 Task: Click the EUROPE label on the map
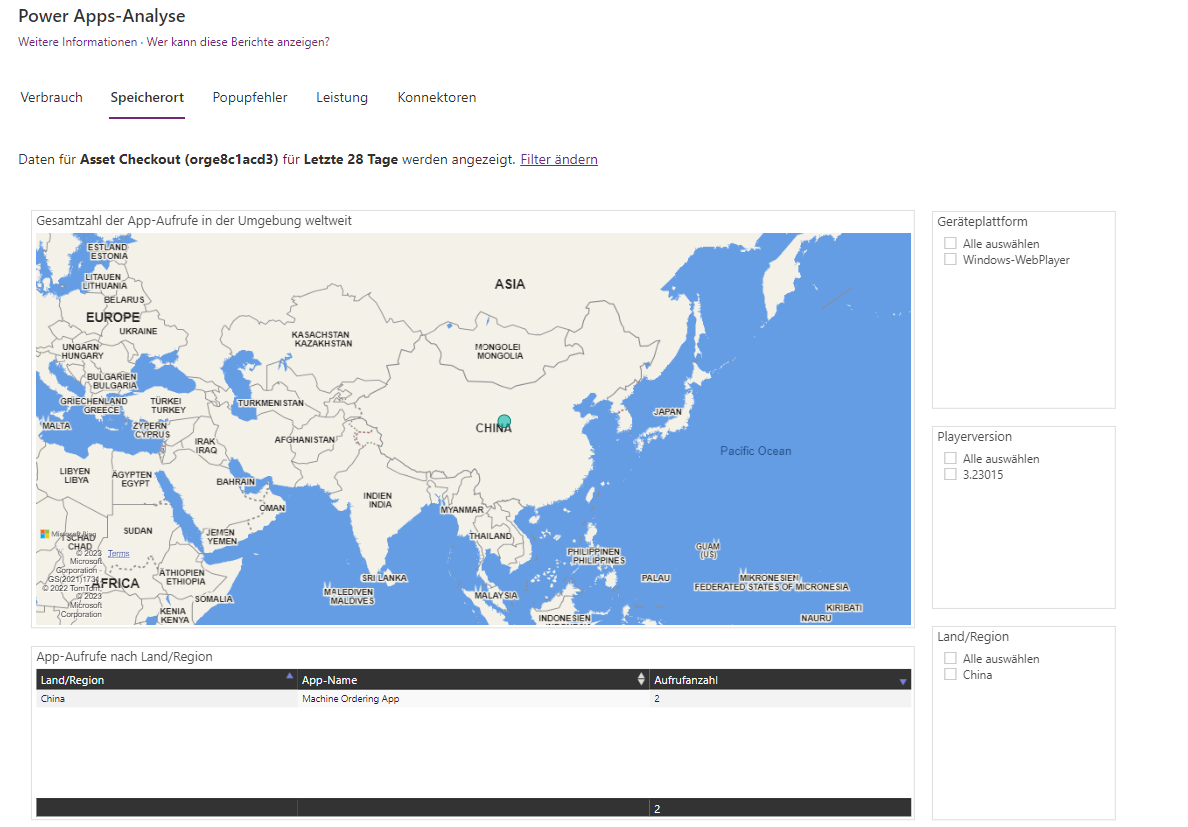click(x=113, y=317)
